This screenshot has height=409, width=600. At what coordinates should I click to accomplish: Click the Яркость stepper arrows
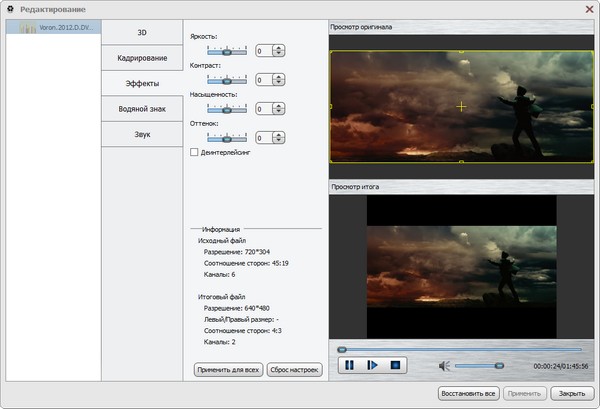[x=277, y=50]
